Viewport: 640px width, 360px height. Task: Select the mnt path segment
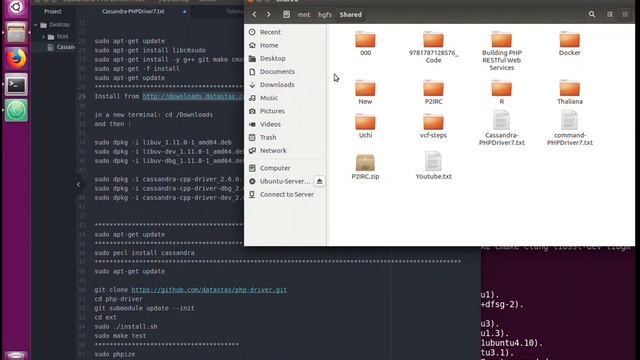pyautogui.click(x=304, y=15)
